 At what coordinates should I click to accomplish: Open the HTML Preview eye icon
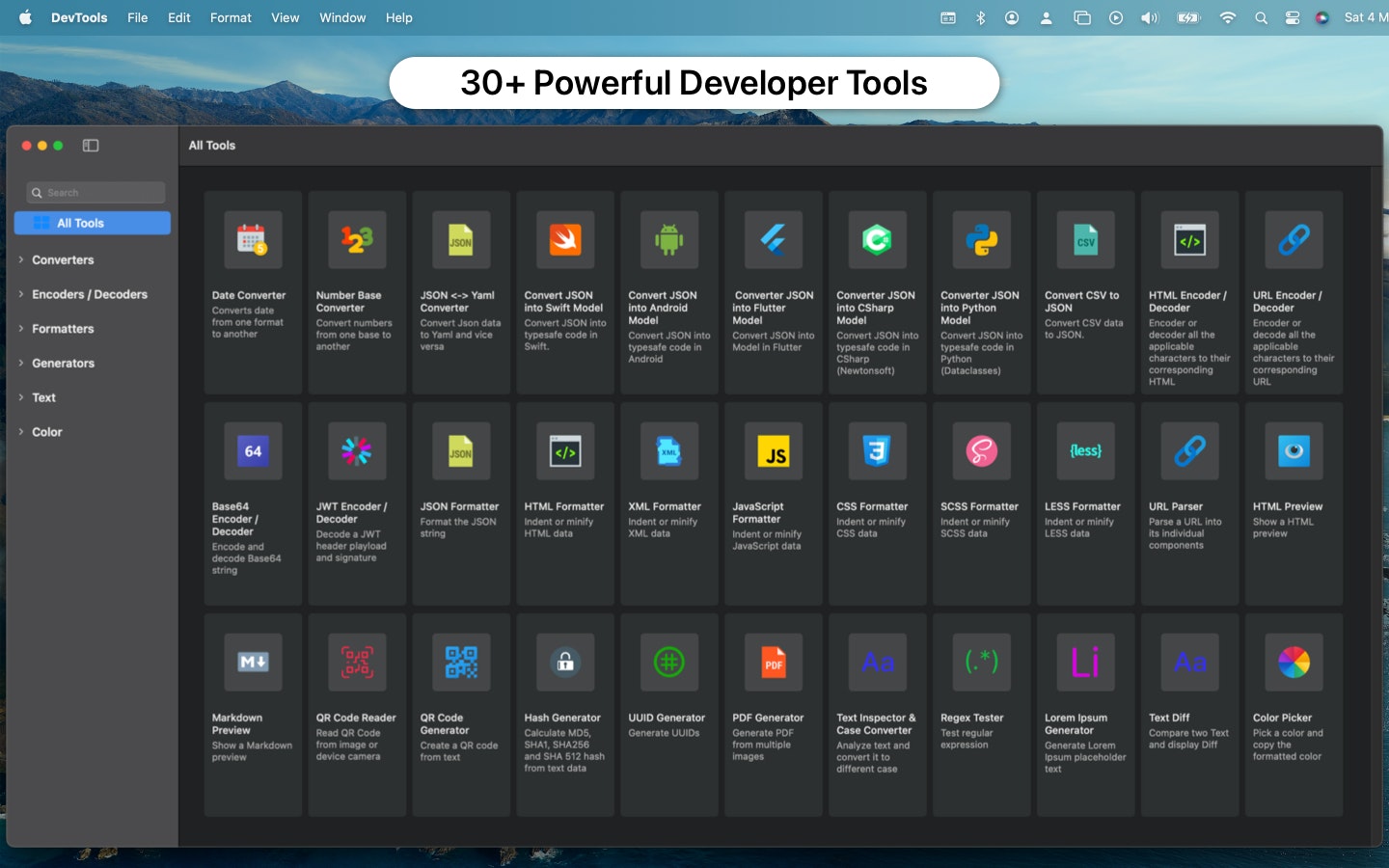point(1294,450)
